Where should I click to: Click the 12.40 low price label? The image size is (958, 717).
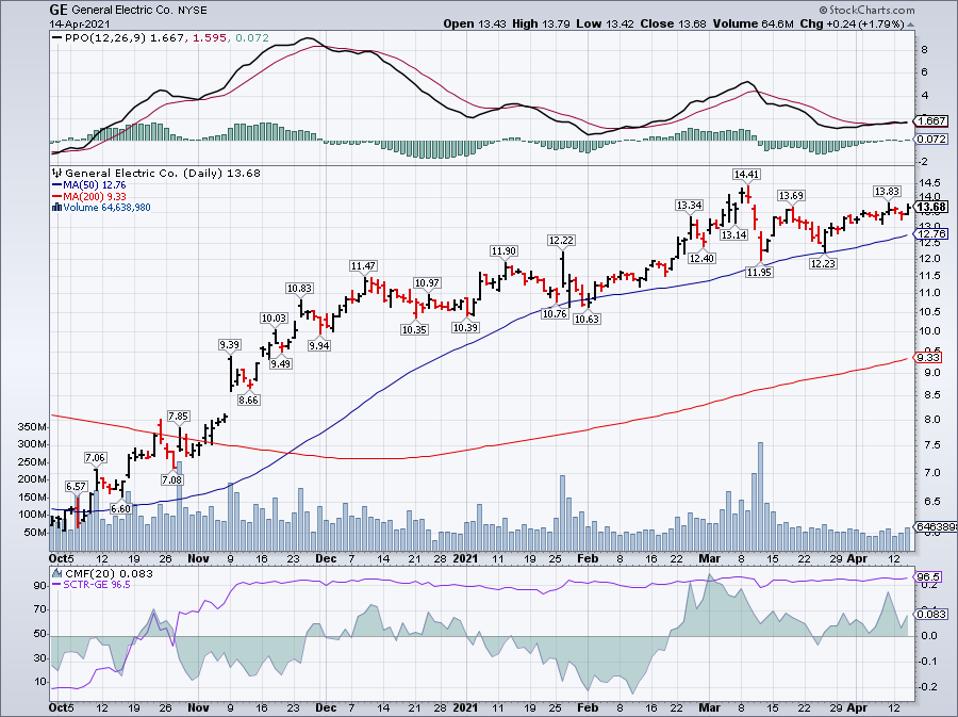click(x=701, y=258)
